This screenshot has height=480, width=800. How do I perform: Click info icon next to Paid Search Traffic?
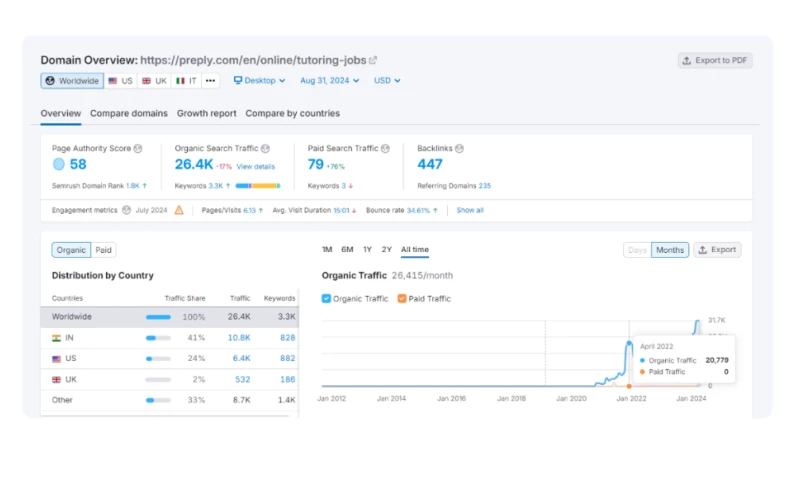(385, 148)
